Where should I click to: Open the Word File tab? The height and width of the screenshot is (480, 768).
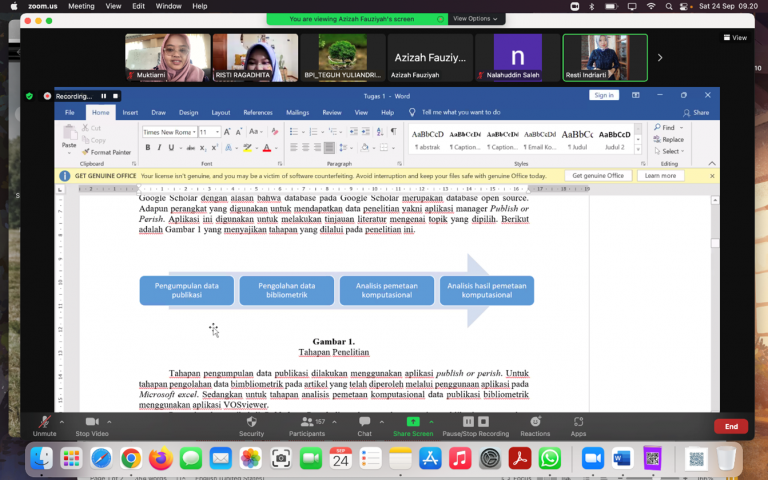point(70,112)
